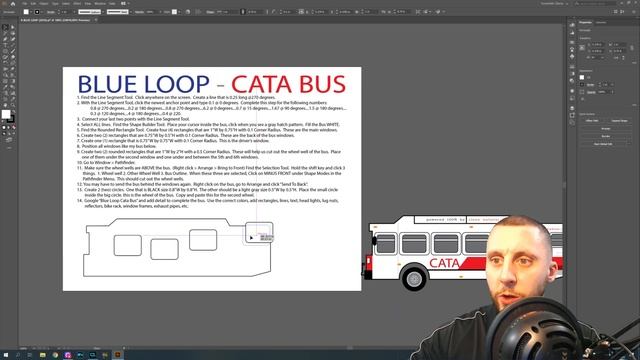Click the Expand Shape quick action button

(x=620, y=121)
